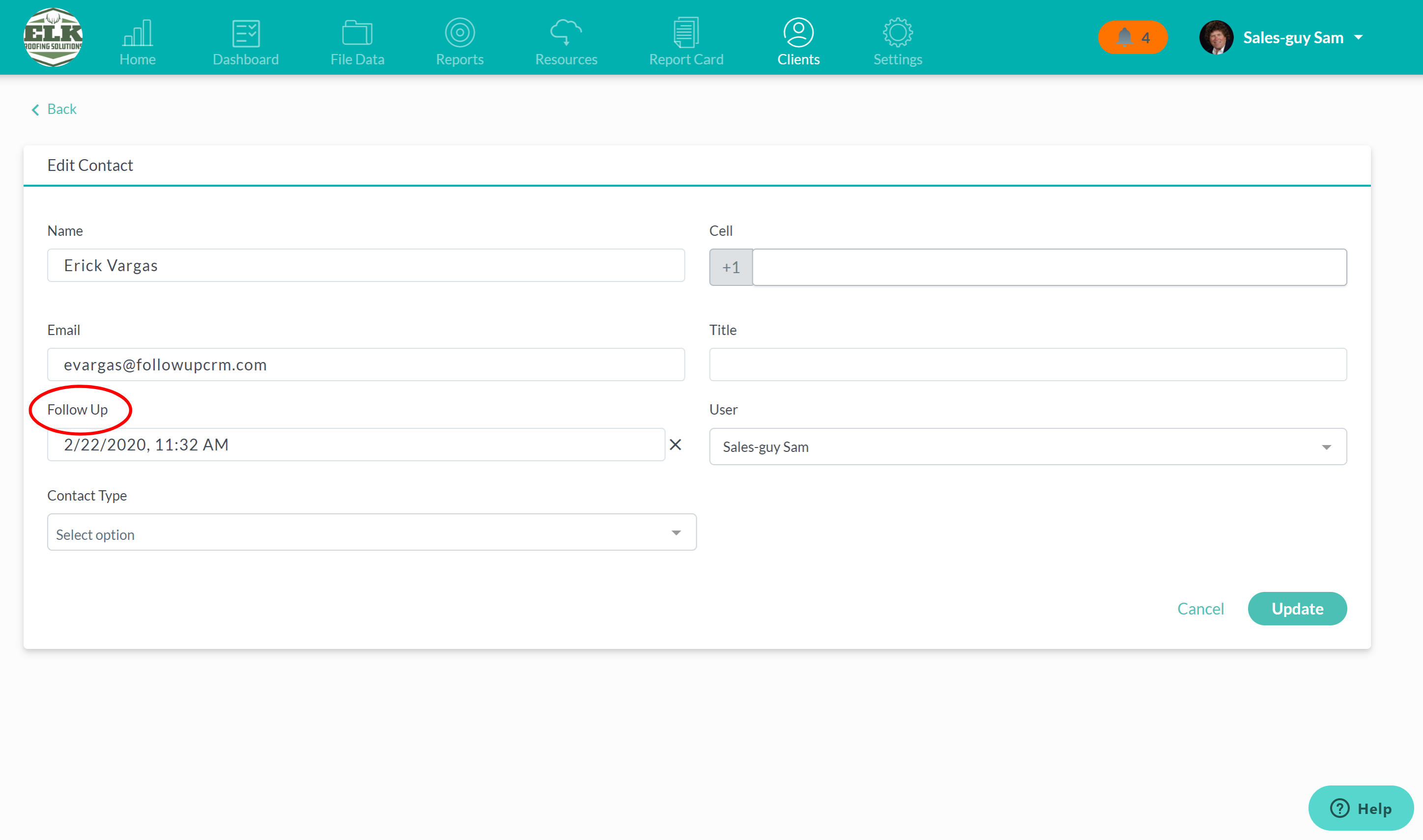Viewport: 1423px width, 840px height.
Task: Click the +1 country code prefix
Action: point(731,267)
